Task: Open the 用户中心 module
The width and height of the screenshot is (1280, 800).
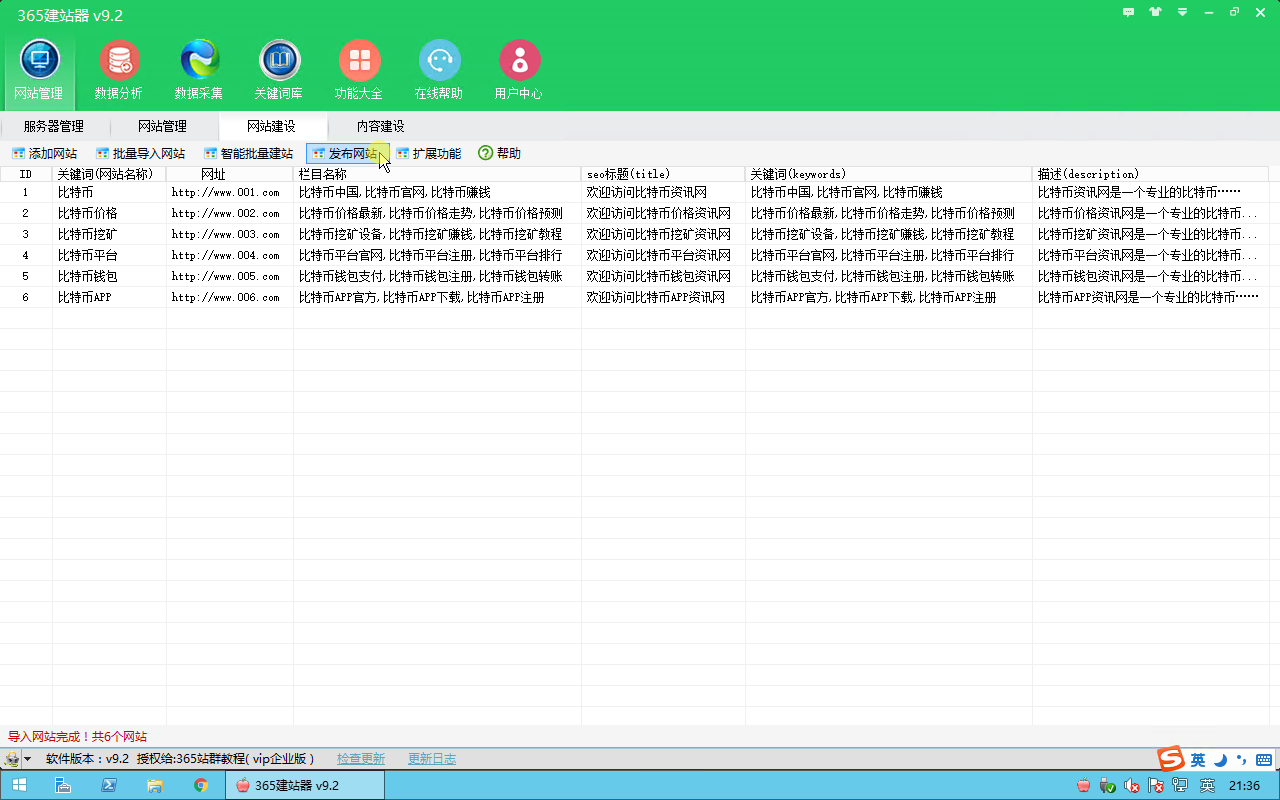Action: [x=519, y=70]
